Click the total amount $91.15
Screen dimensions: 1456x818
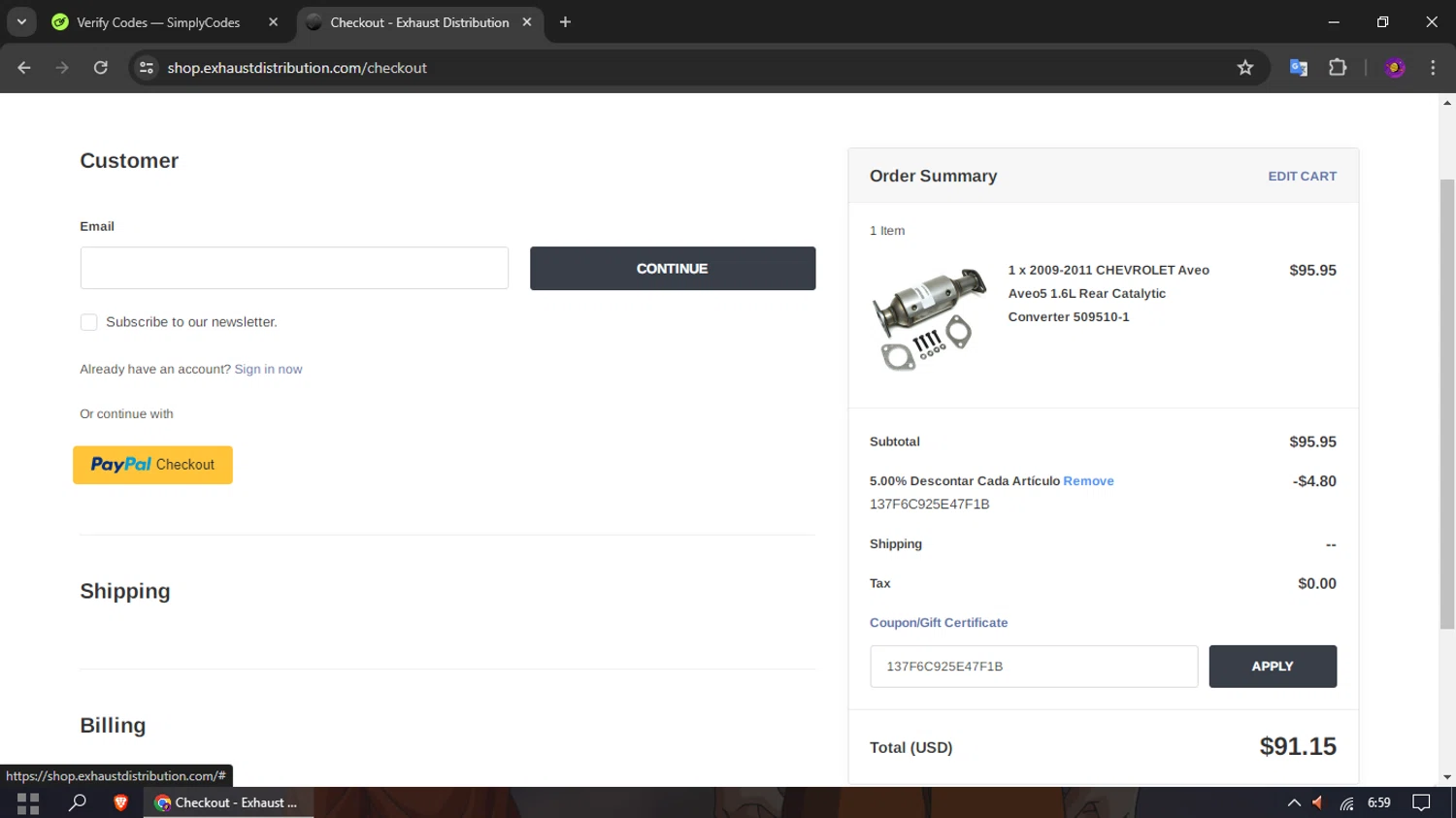click(1298, 746)
